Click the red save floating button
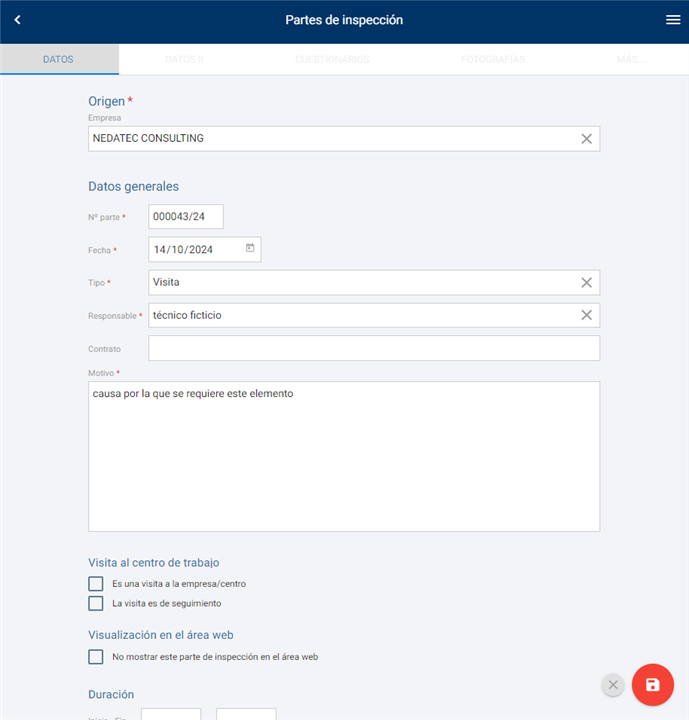689x720 pixels. 652,685
